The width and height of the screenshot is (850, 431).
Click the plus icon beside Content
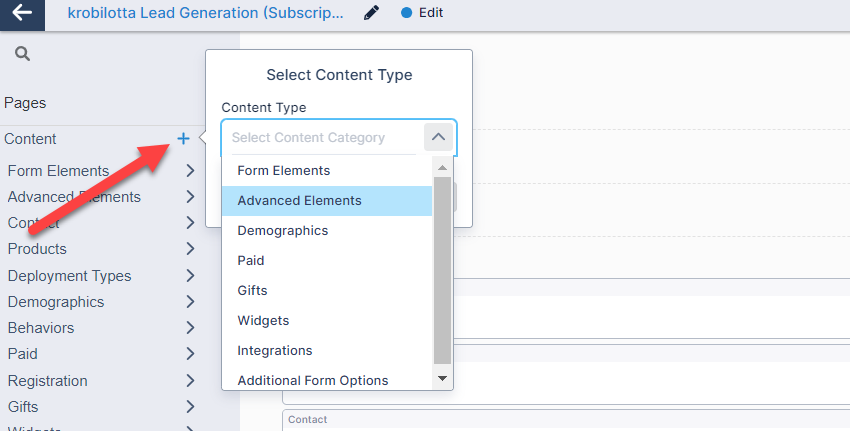tap(183, 139)
